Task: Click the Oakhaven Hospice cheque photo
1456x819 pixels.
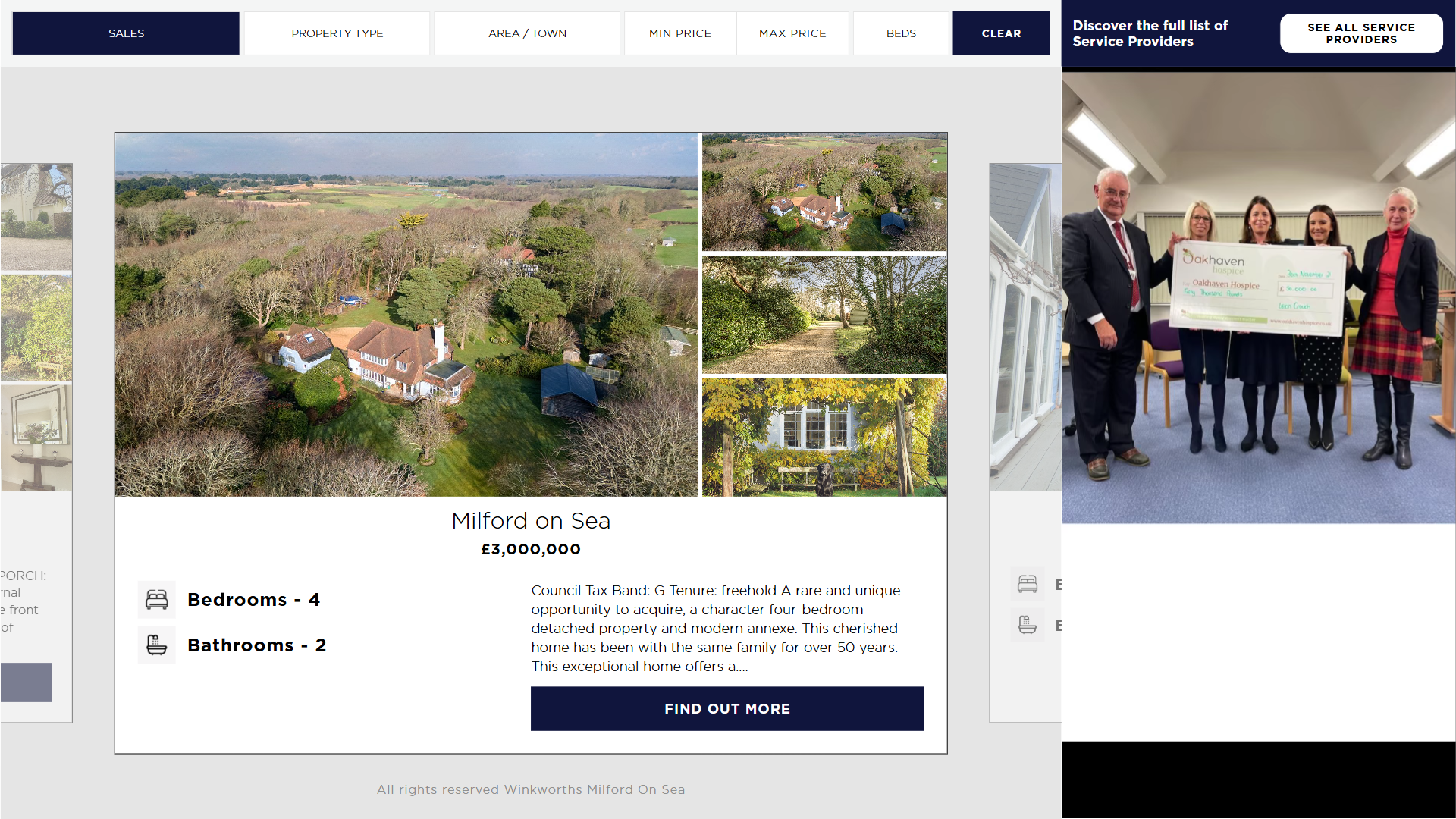Action: pyautogui.click(x=1259, y=297)
